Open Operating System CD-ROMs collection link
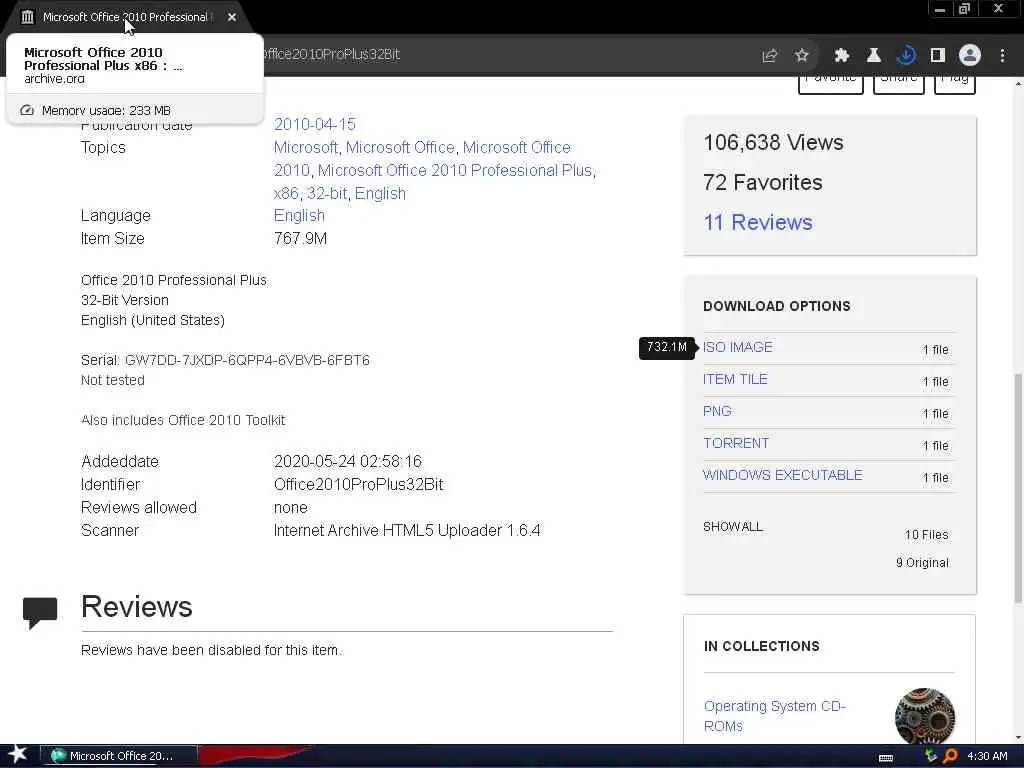Image resolution: width=1024 pixels, height=768 pixels. click(775, 716)
